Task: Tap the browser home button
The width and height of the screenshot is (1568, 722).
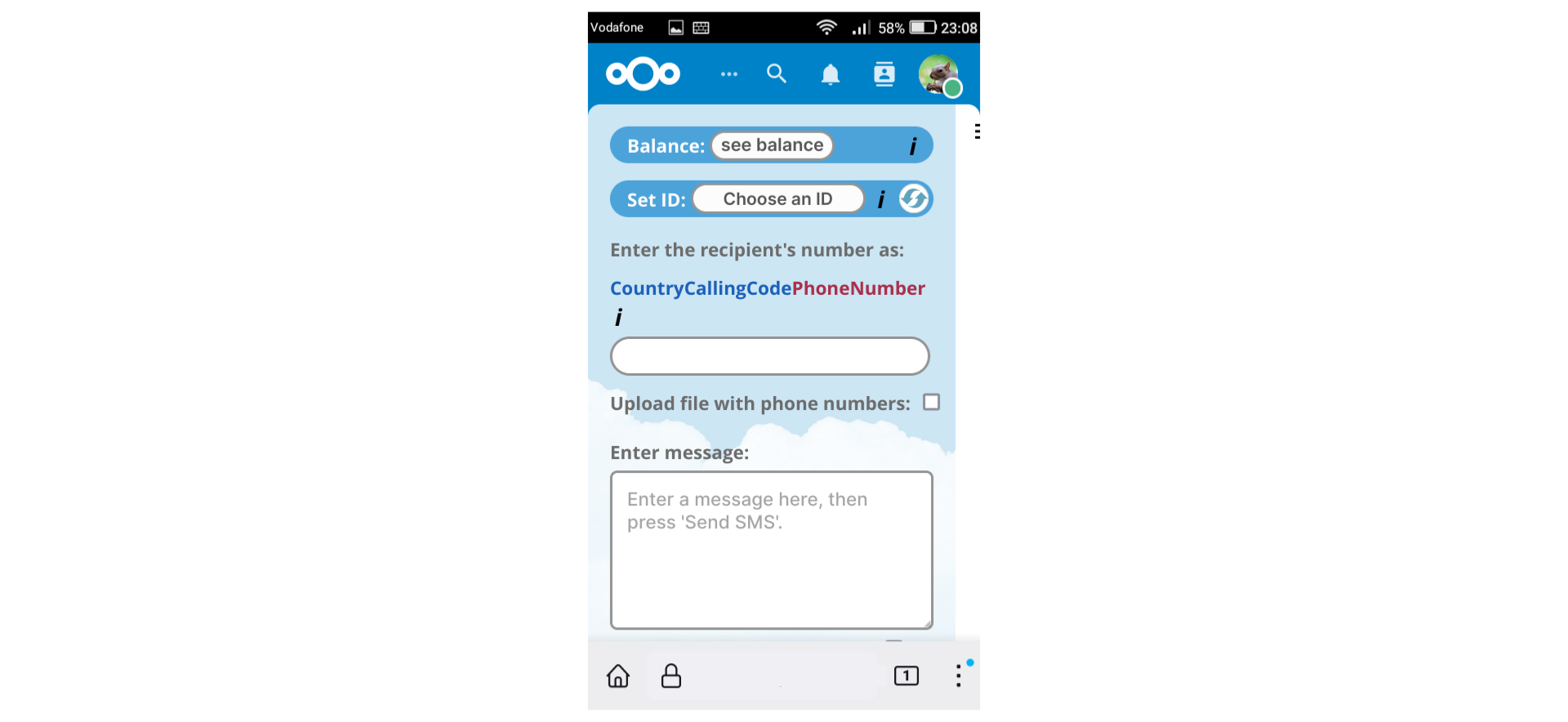Action: tap(618, 676)
